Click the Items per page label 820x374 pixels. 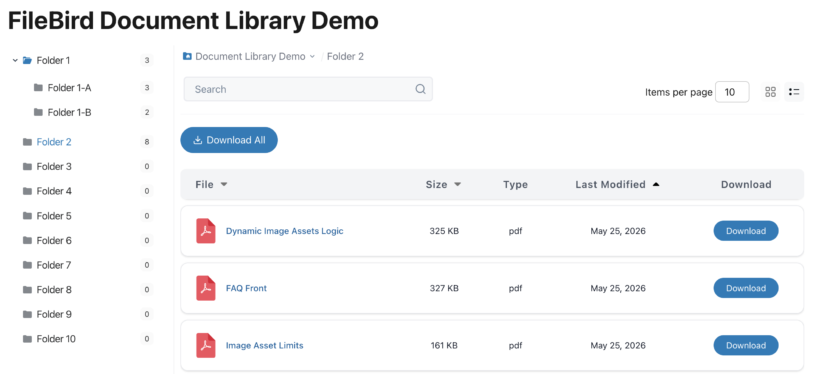click(678, 93)
